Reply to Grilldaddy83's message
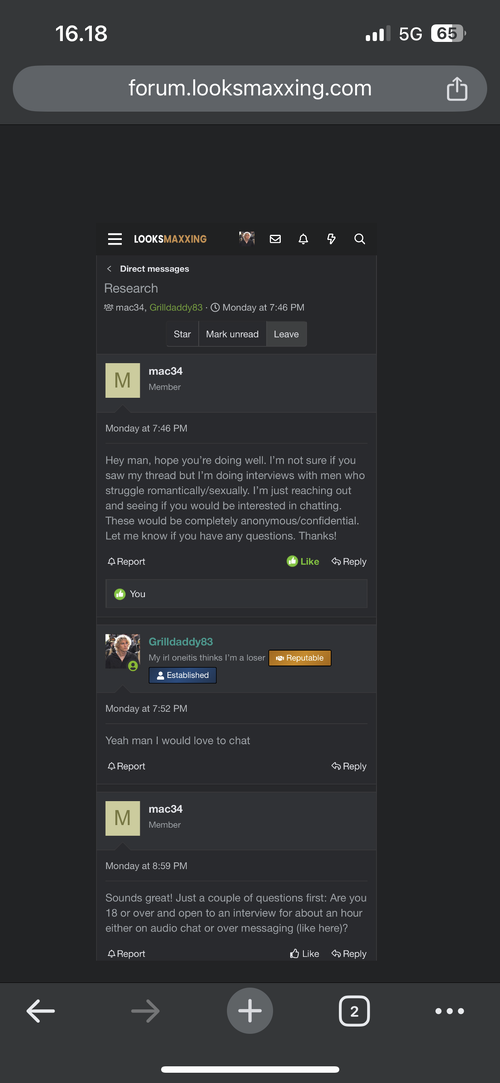500x1083 pixels. 349,766
